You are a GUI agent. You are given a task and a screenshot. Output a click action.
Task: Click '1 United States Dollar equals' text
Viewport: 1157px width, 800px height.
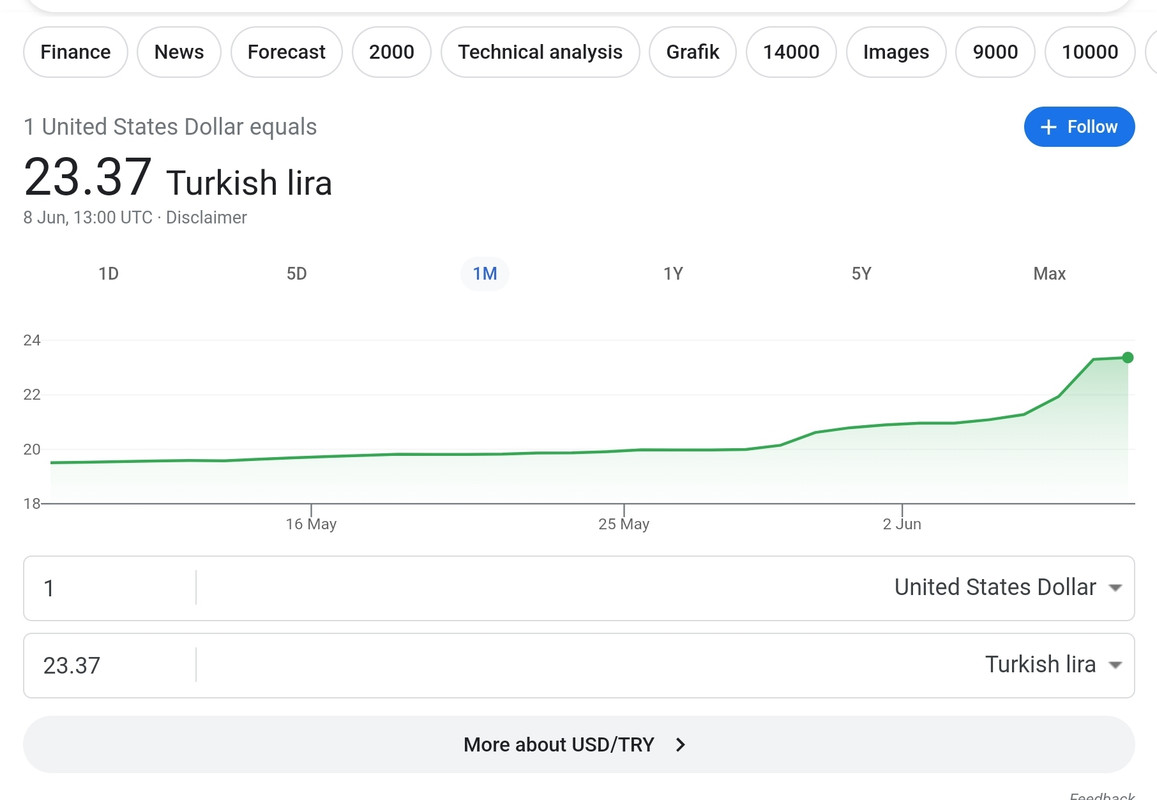(170, 127)
